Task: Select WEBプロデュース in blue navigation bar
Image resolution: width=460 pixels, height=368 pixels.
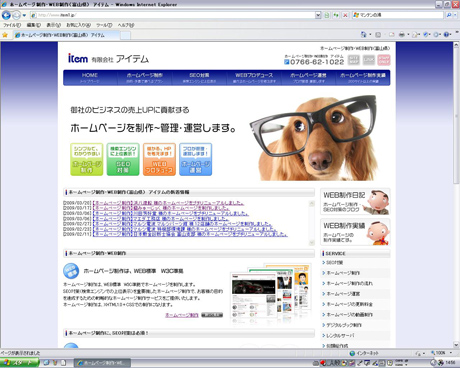Action: tap(254, 78)
